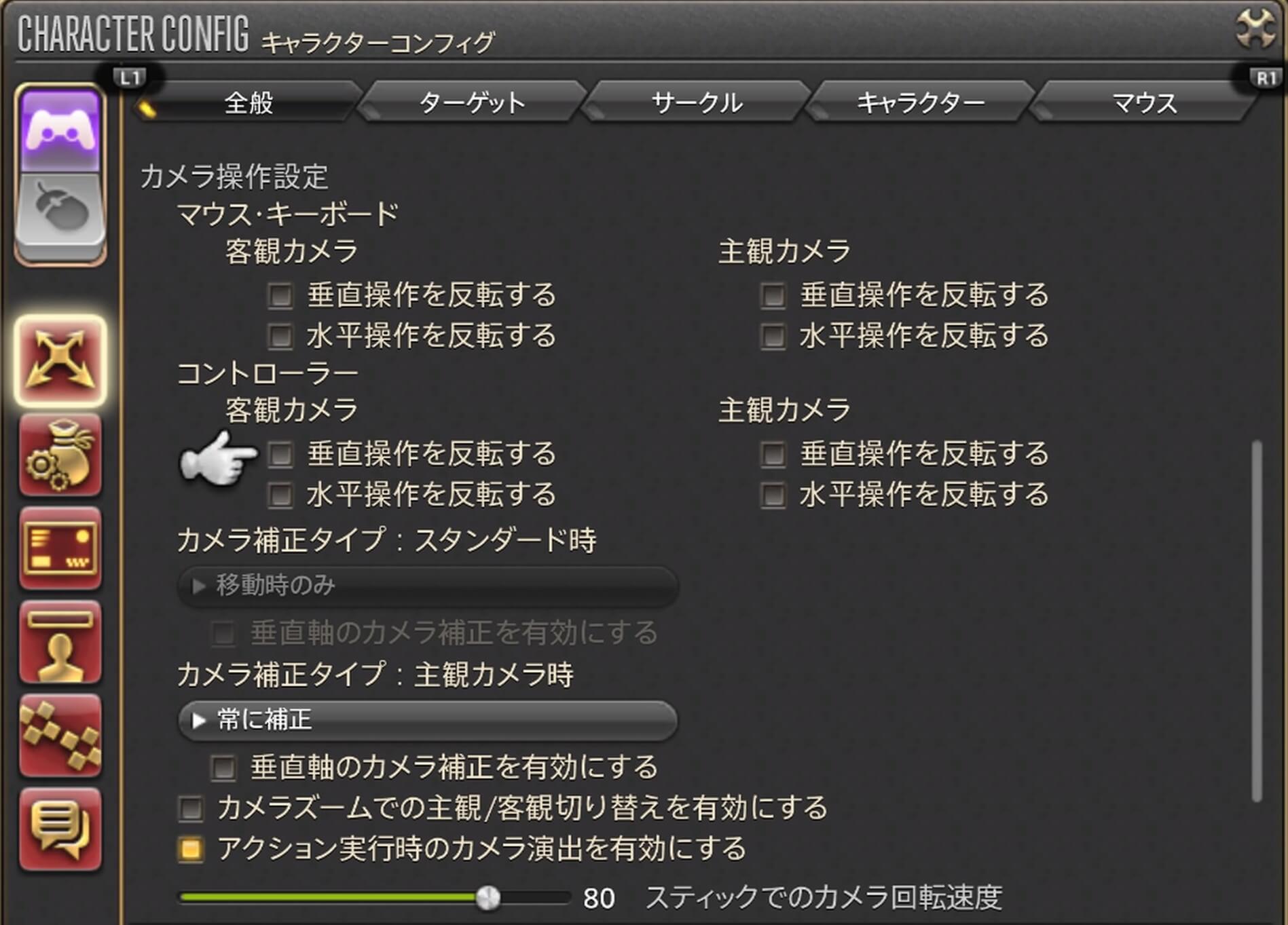Image resolution: width=1288 pixels, height=925 pixels.
Task: Switch to the キャラクター tab
Action: click(921, 102)
